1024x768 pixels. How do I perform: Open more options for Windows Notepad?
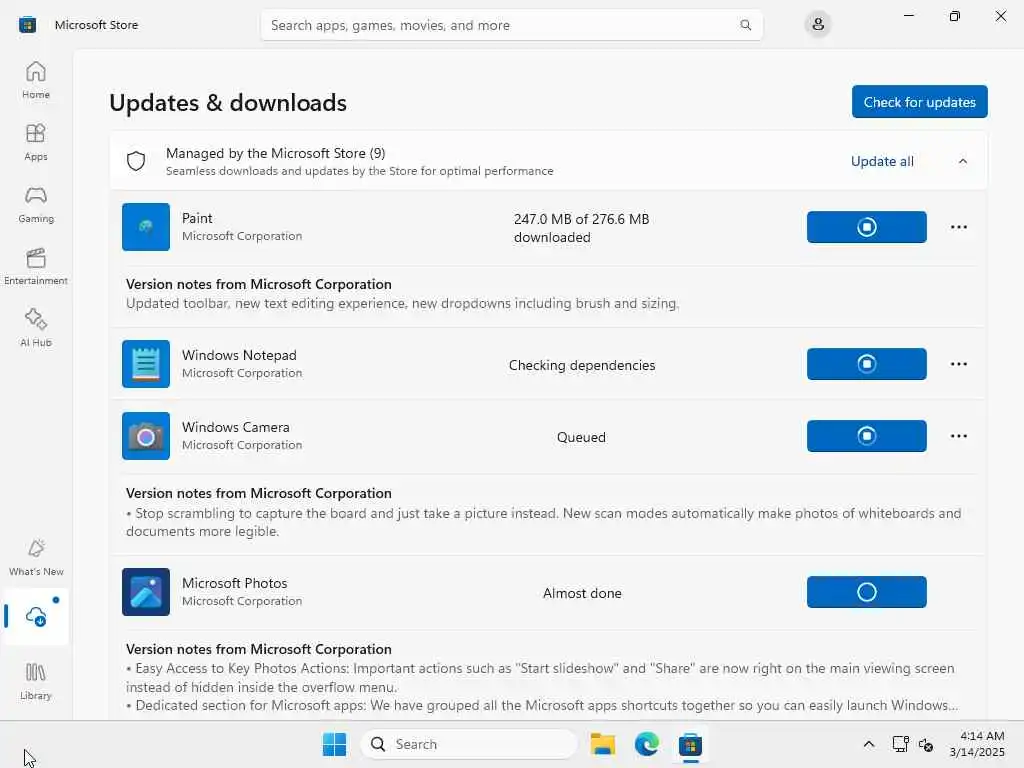[x=959, y=364]
